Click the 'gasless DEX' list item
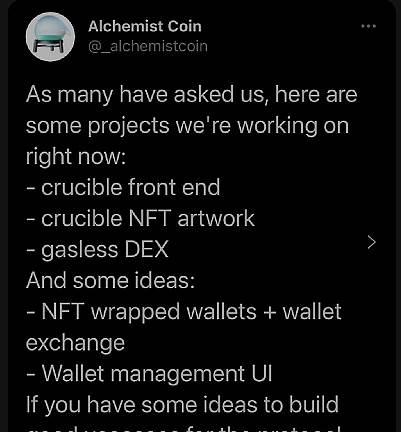Image resolution: width=401 pixels, height=432 pixels. coord(97,250)
